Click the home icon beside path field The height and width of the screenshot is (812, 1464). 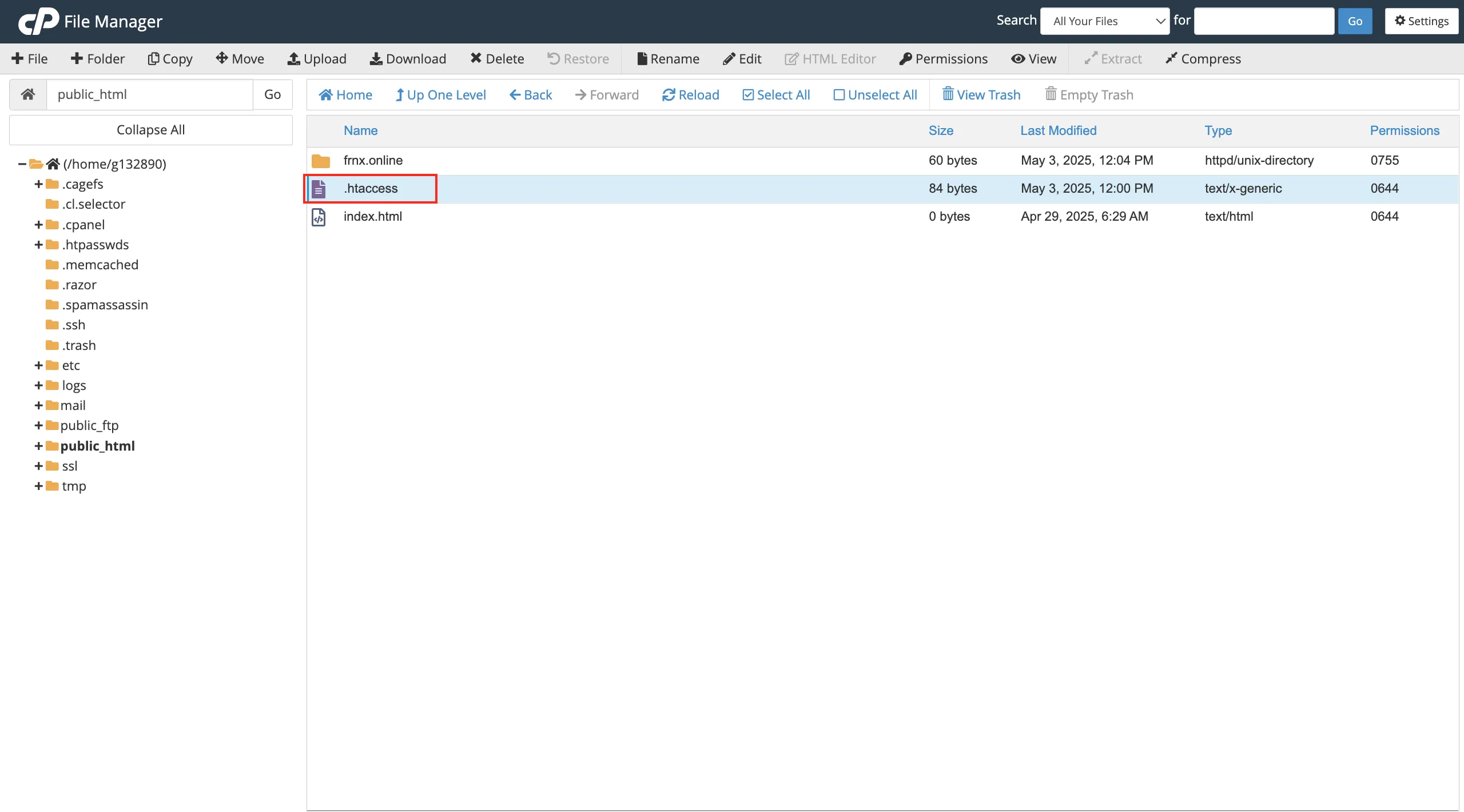28,94
